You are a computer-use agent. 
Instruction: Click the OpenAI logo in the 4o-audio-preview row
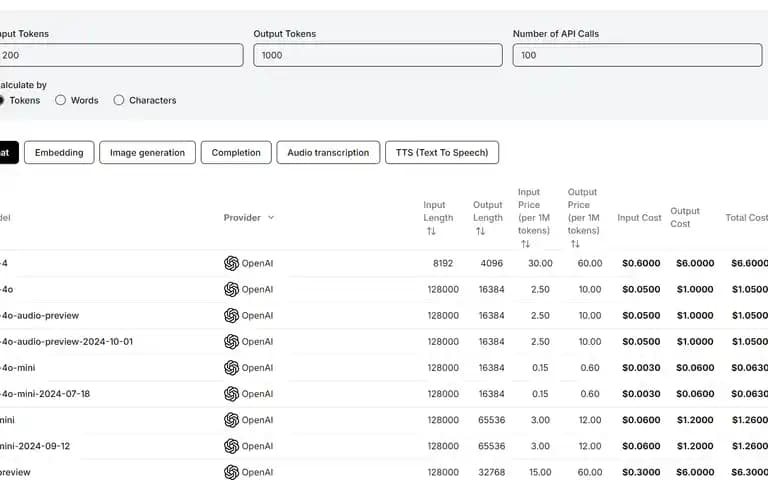coord(231,315)
